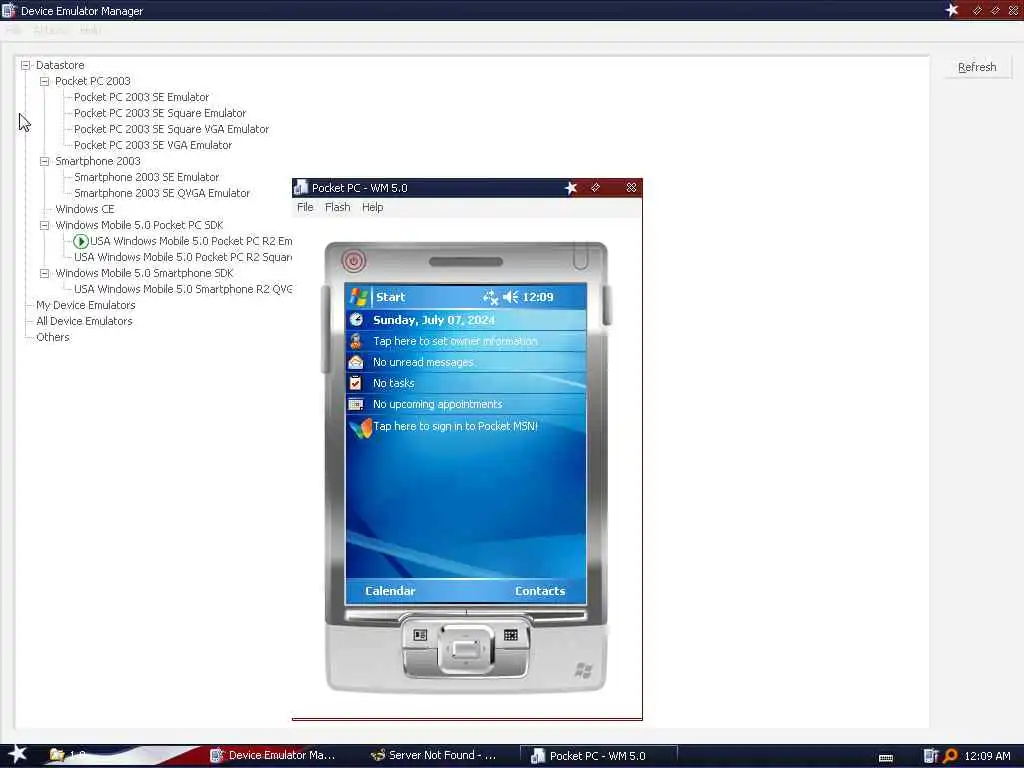The width and height of the screenshot is (1024, 768).
Task: Click the Refresh button
Action: (977, 67)
